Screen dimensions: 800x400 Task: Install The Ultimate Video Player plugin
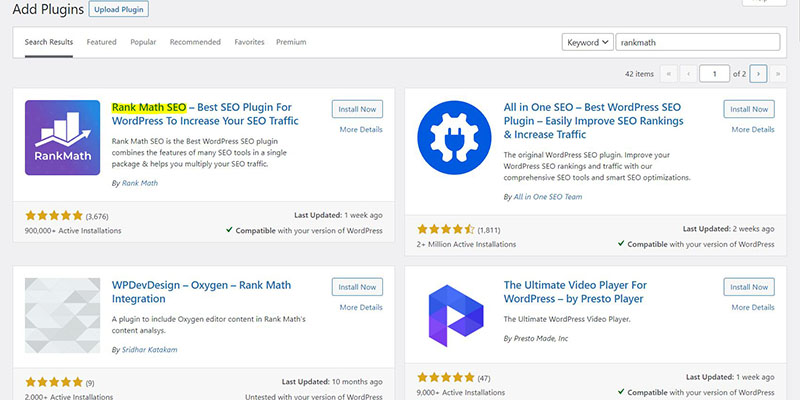pyautogui.click(x=749, y=287)
